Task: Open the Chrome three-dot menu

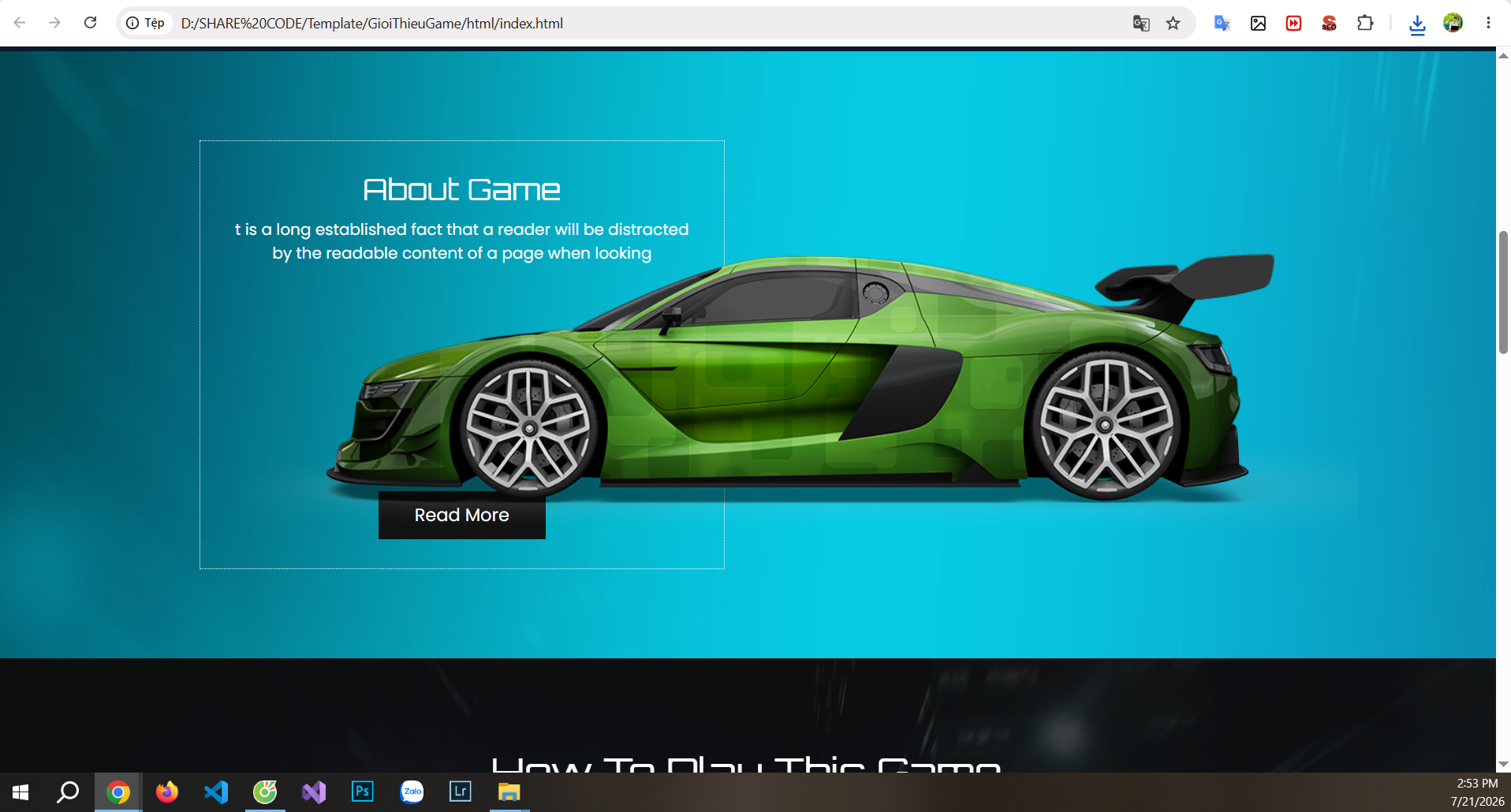Action: (x=1488, y=23)
